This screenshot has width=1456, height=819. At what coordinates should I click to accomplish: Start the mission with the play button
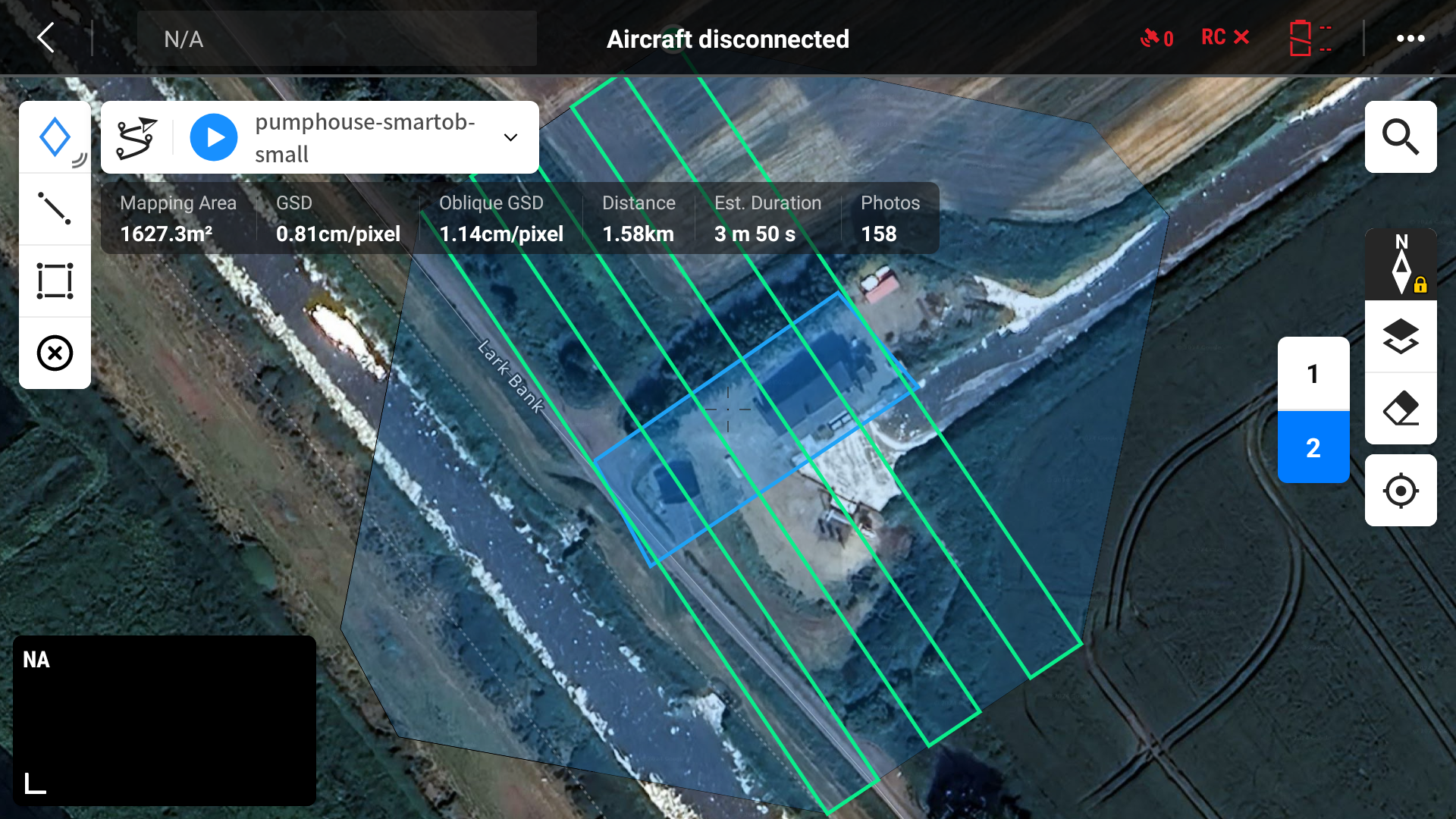214,137
